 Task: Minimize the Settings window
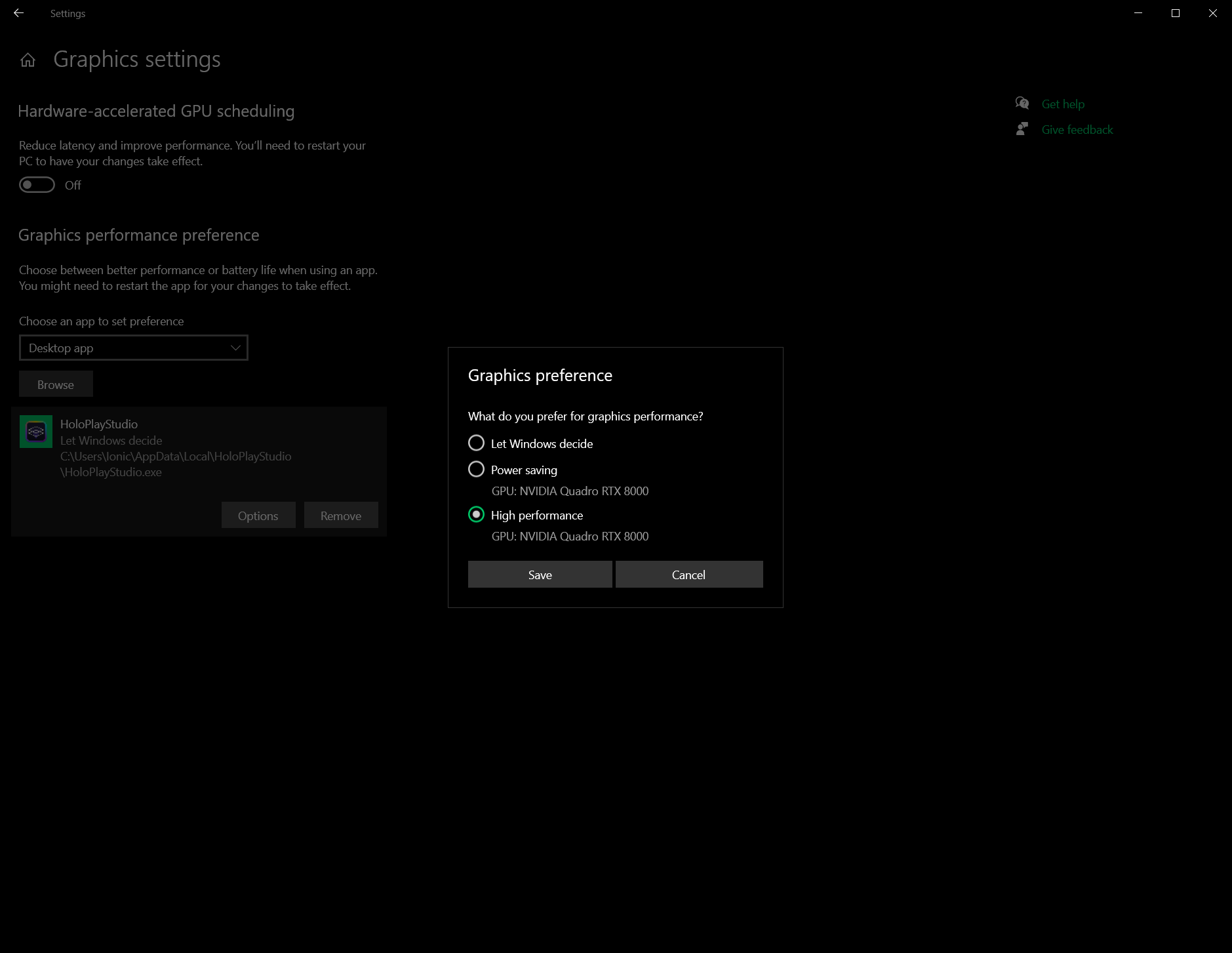(1138, 13)
